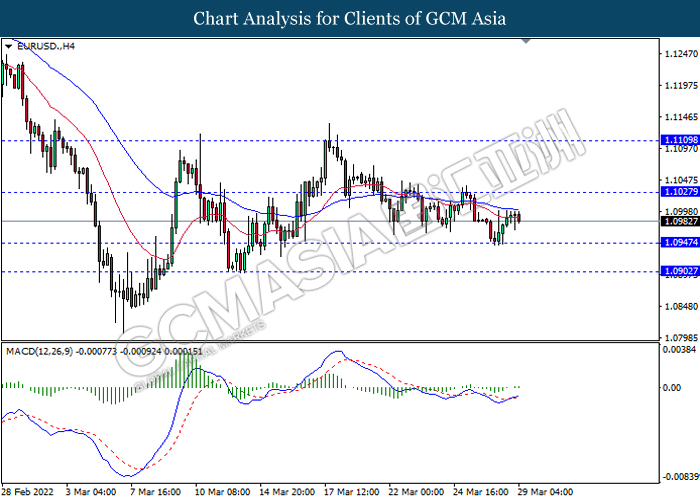
Task: Click the 28 Feb 2022 date label
Action: click(x=28, y=492)
